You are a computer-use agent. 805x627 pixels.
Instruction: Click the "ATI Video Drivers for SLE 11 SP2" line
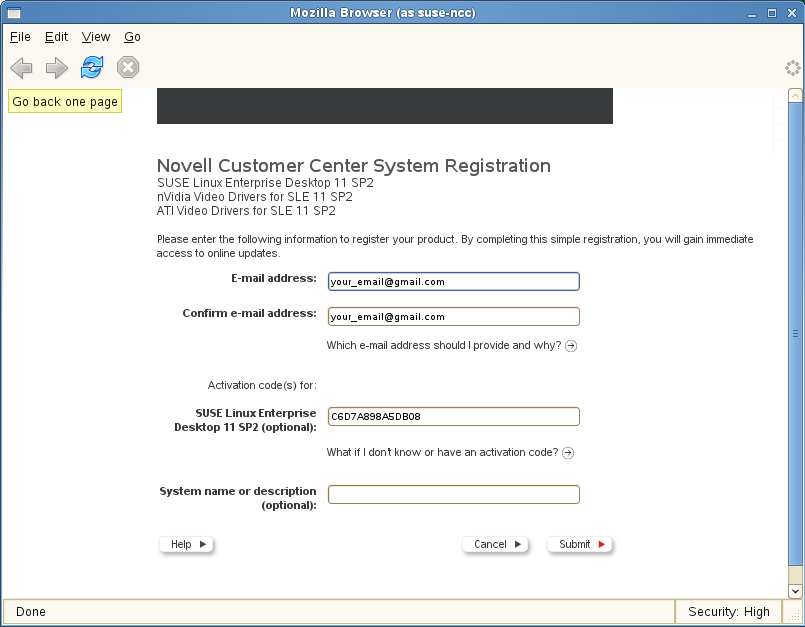(246, 211)
